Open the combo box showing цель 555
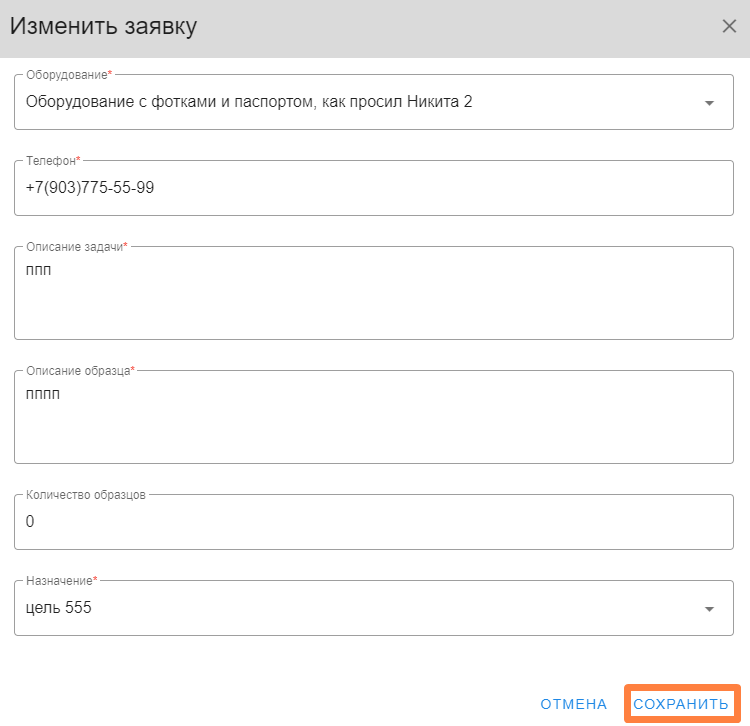 (x=350, y=607)
